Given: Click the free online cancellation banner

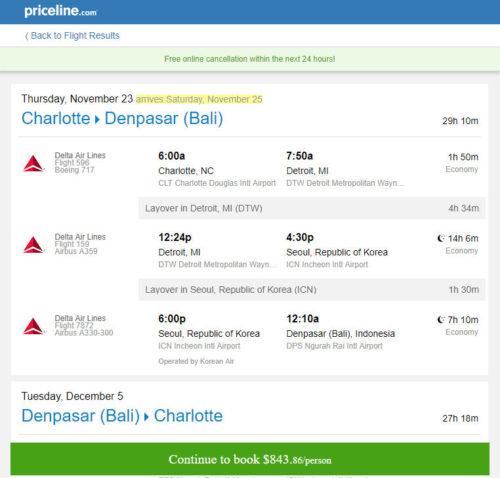Looking at the screenshot, I should pyautogui.click(x=250, y=59).
